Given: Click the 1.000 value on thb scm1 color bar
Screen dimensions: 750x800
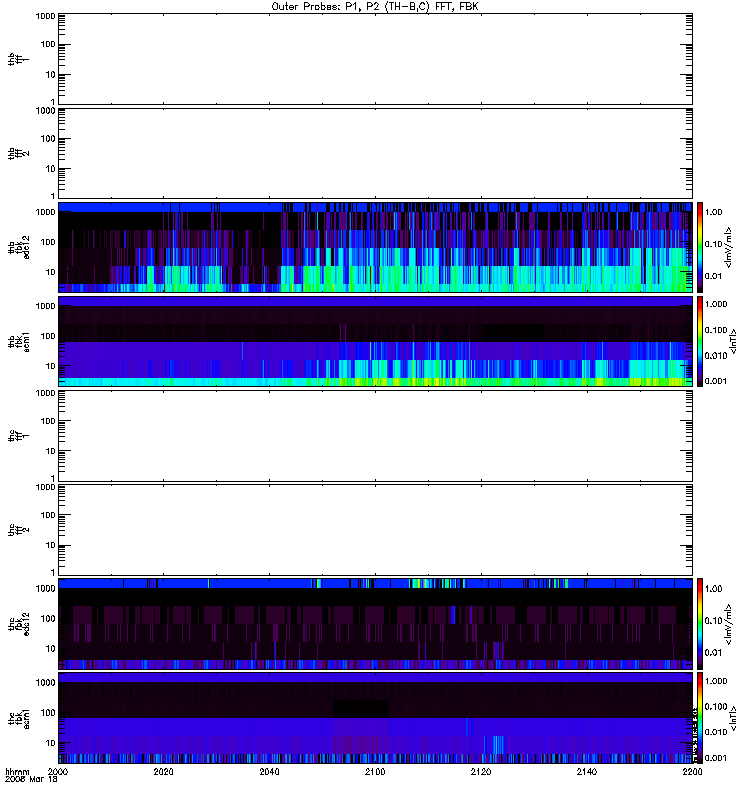Looking at the screenshot, I should pos(716,304).
